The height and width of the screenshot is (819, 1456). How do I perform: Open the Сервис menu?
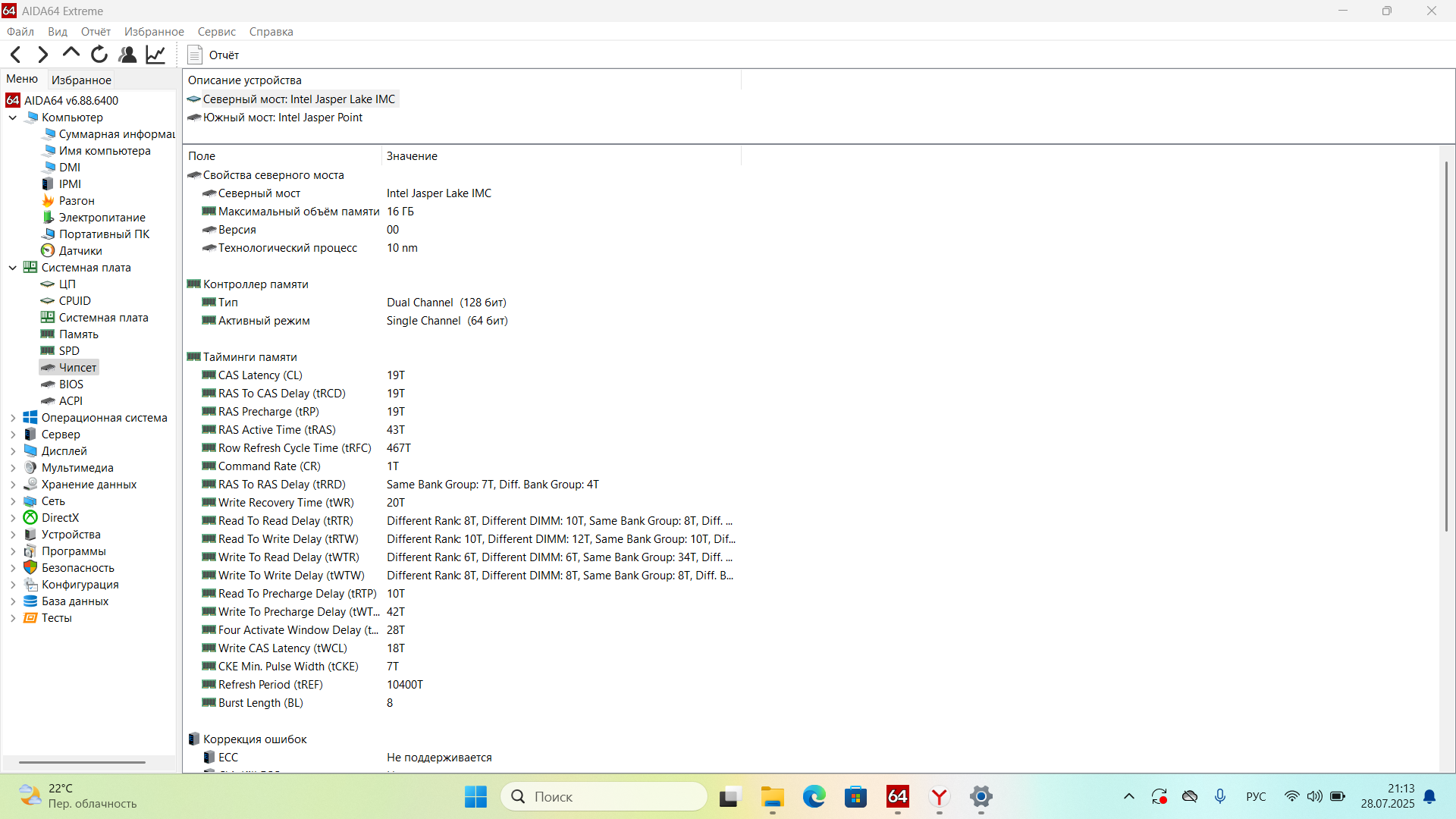click(x=216, y=32)
